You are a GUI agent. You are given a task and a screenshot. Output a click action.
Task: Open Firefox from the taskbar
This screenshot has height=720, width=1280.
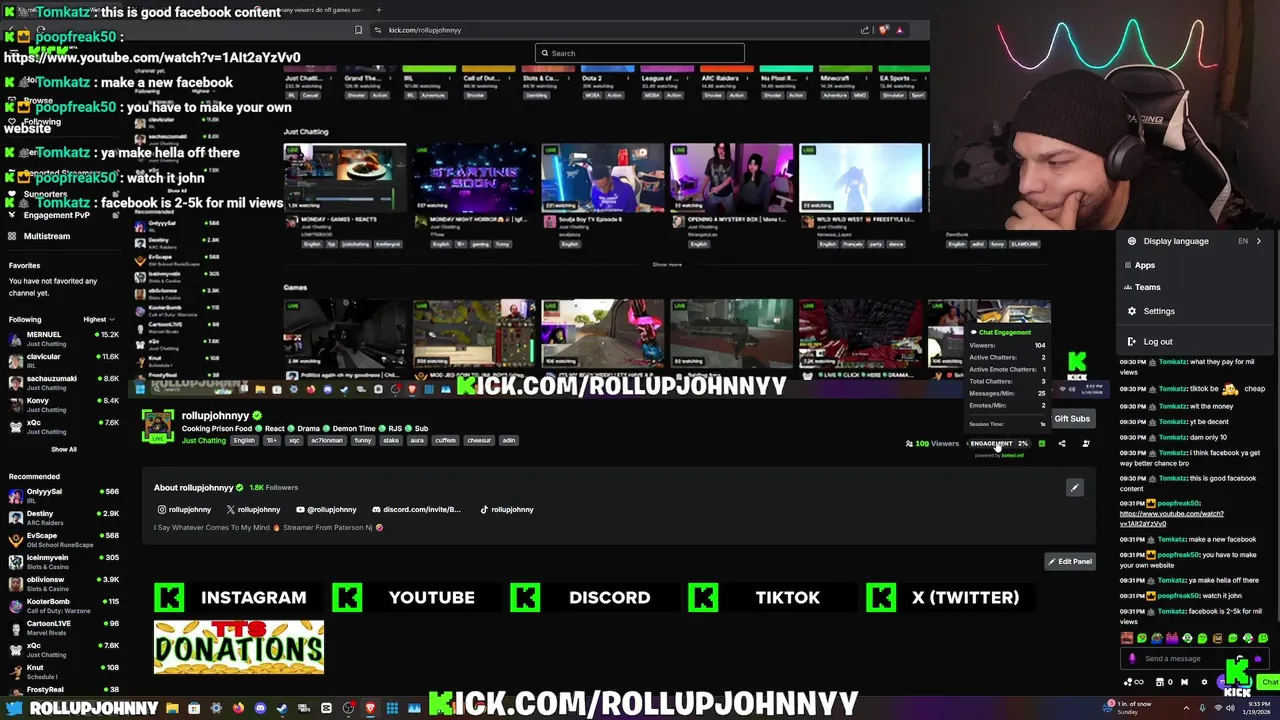pyautogui.click(x=238, y=708)
